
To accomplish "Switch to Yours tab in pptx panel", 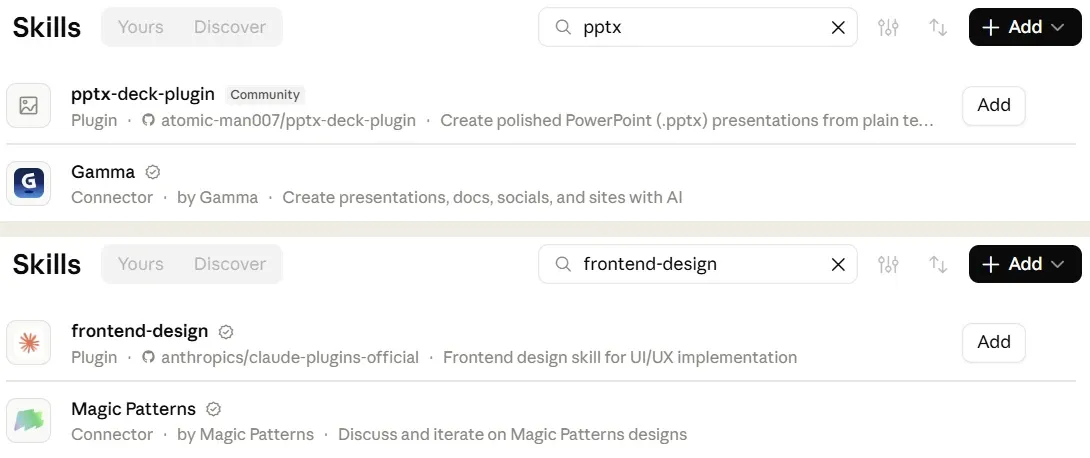I will pyautogui.click(x=140, y=27).
